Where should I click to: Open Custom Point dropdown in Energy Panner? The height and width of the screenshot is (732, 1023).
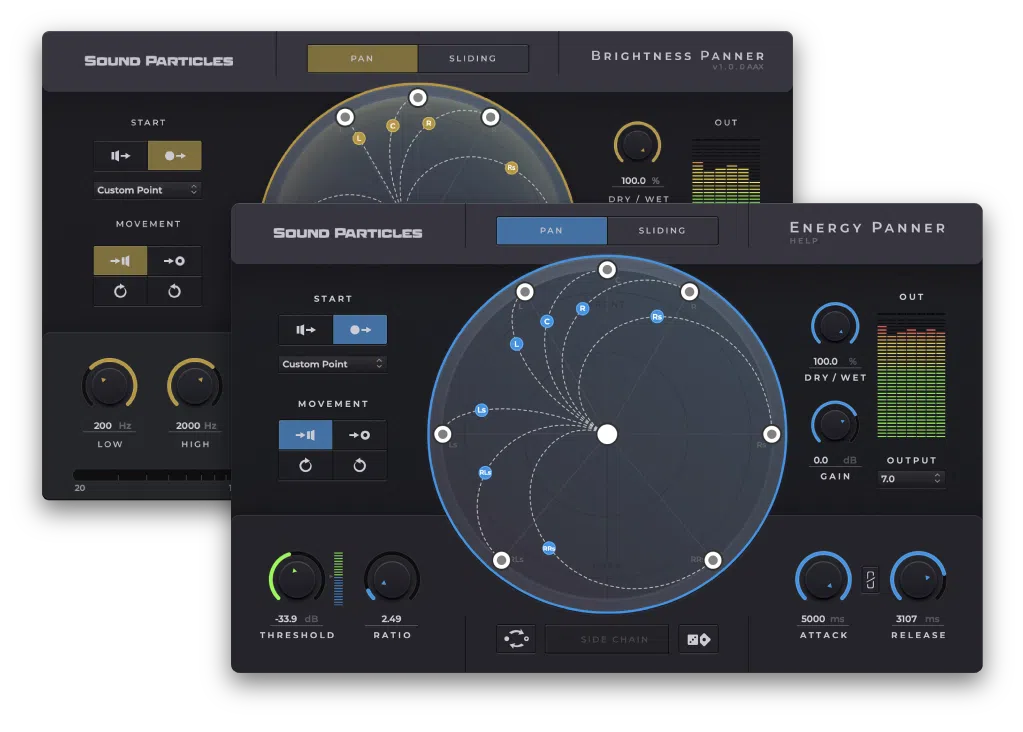pyautogui.click(x=332, y=364)
